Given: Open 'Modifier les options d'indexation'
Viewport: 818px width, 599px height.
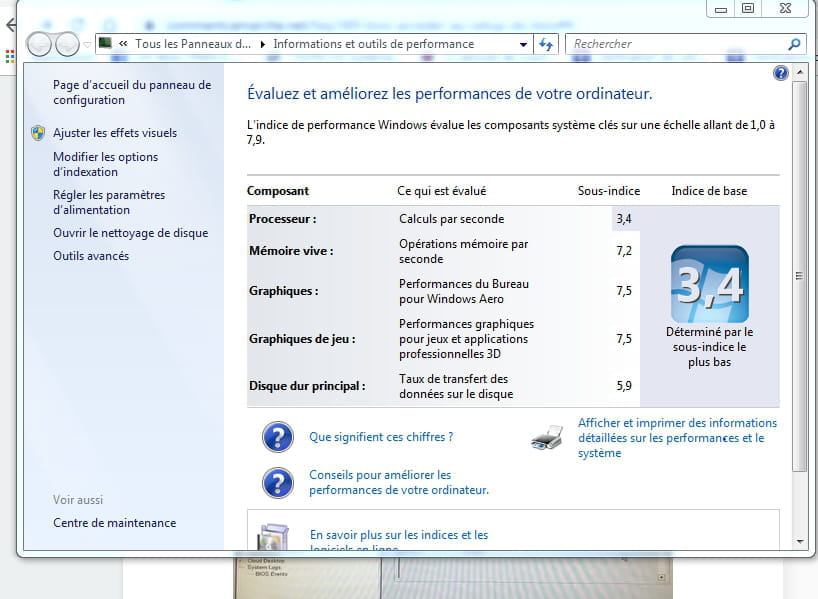Looking at the screenshot, I should (105, 164).
